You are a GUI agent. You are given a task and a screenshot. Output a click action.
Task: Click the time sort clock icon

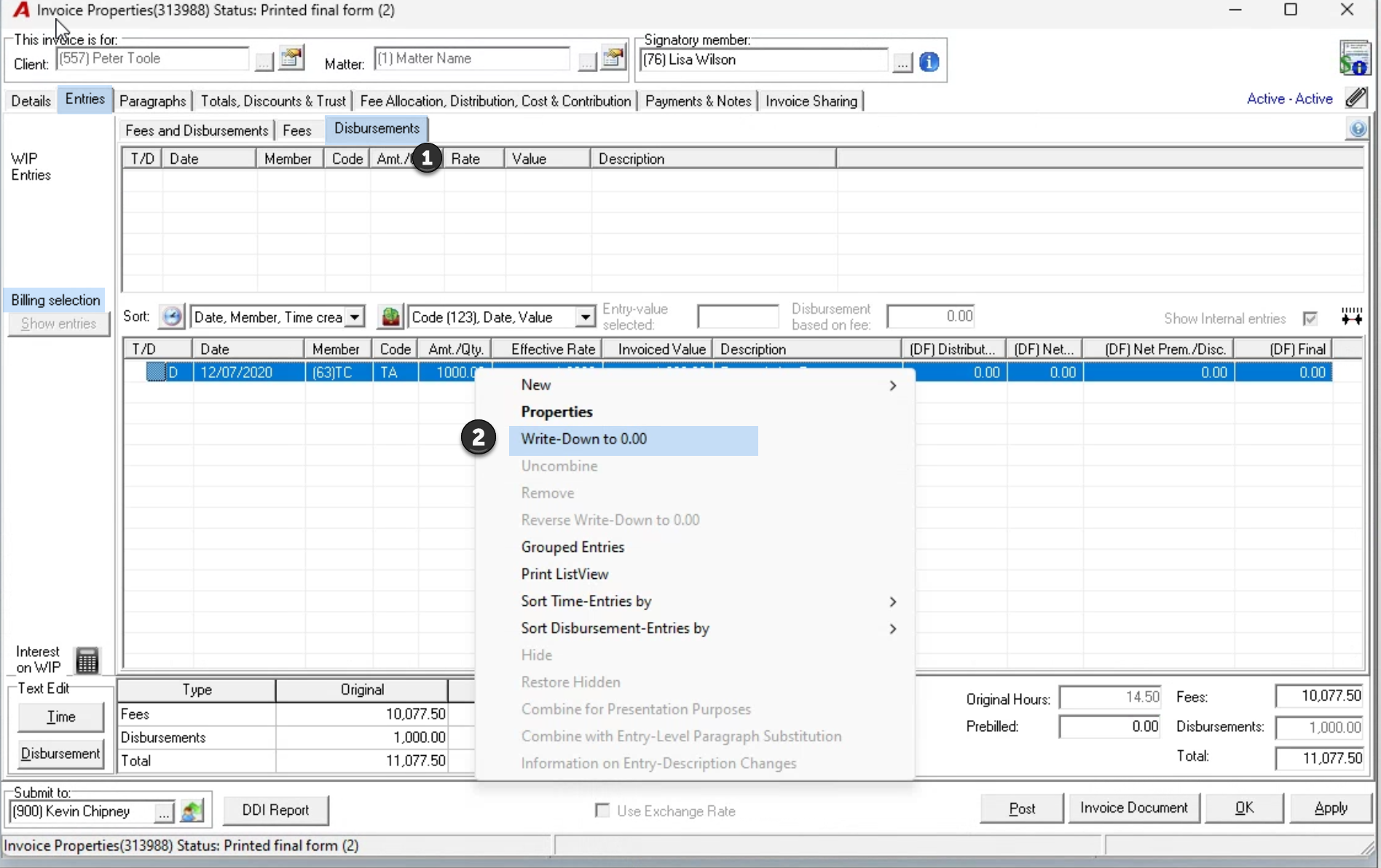tap(172, 317)
